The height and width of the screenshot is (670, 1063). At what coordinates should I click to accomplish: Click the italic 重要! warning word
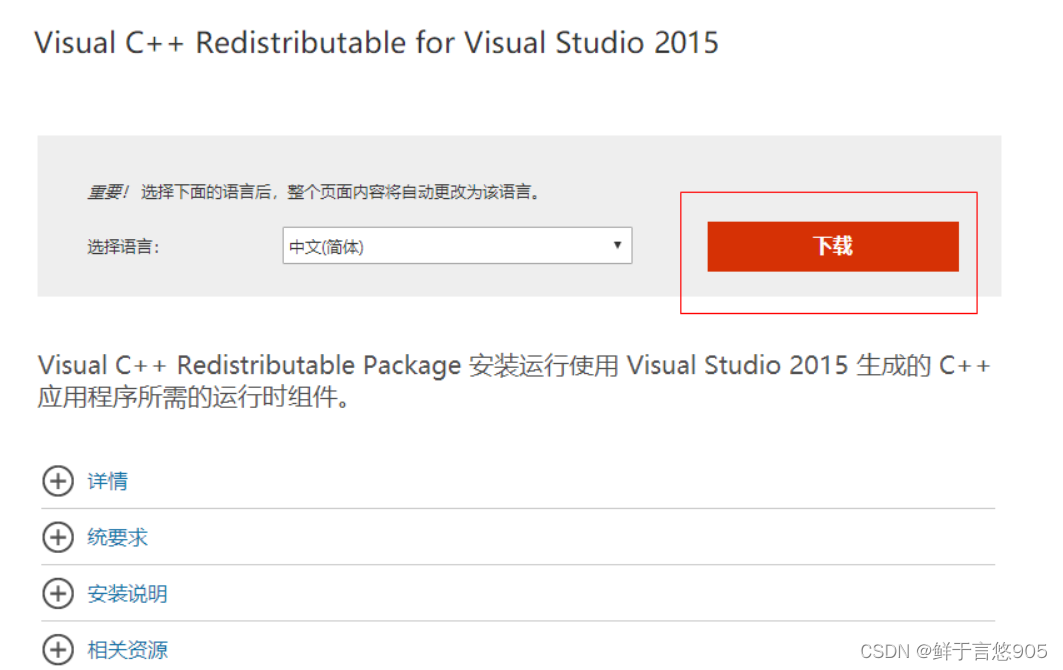click(x=107, y=192)
